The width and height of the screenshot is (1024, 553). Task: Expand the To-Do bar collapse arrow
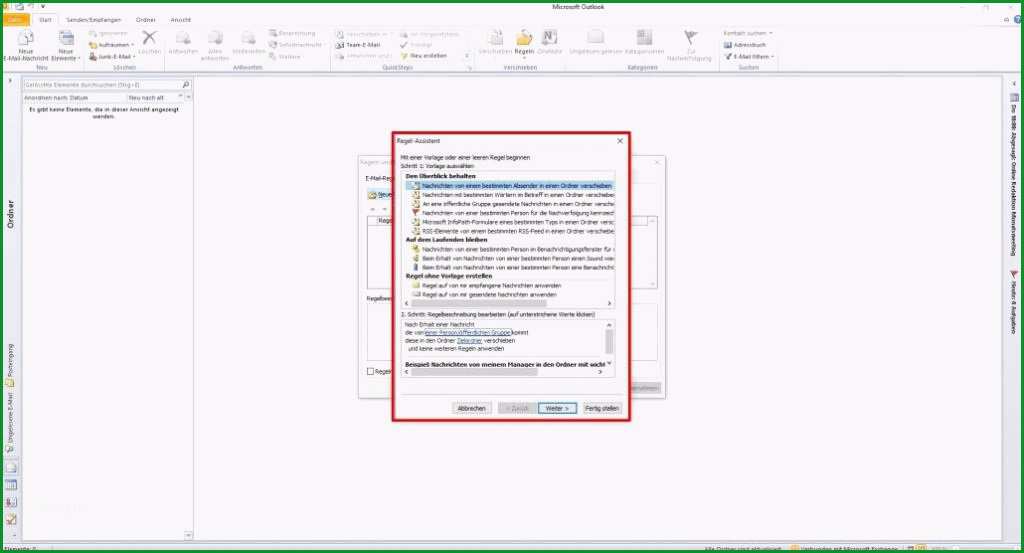1014,84
